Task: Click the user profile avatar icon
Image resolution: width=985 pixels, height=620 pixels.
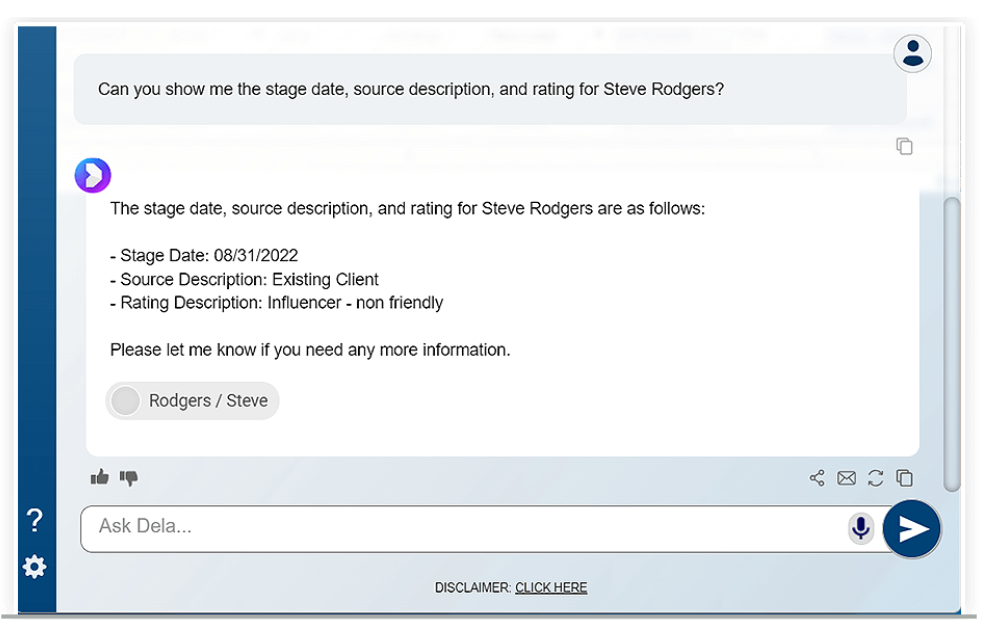Action: coord(912,54)
